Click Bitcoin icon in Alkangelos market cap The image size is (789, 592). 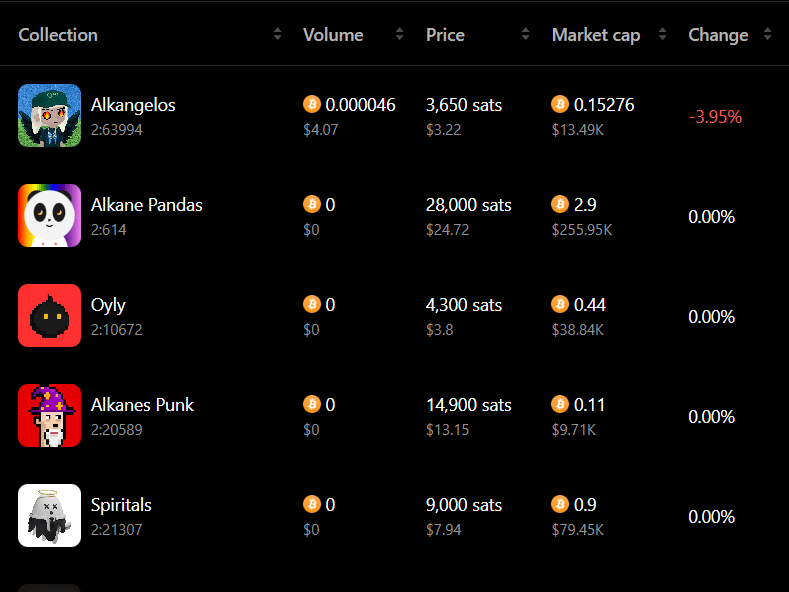point(560,104)
